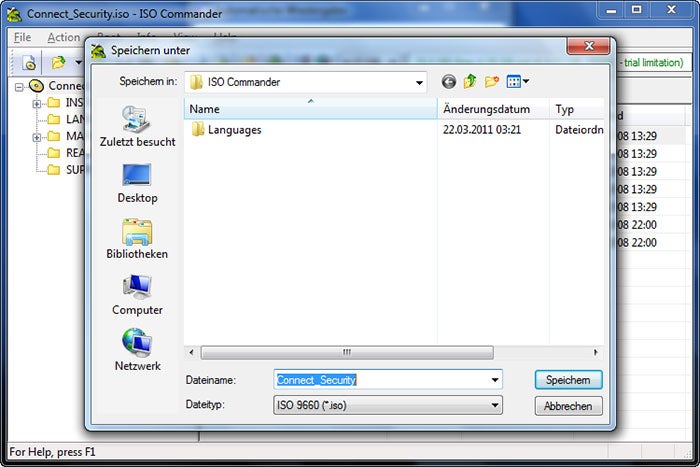Select the REA folder in the tree
700x467 pixels.
[x=66, y=153]
